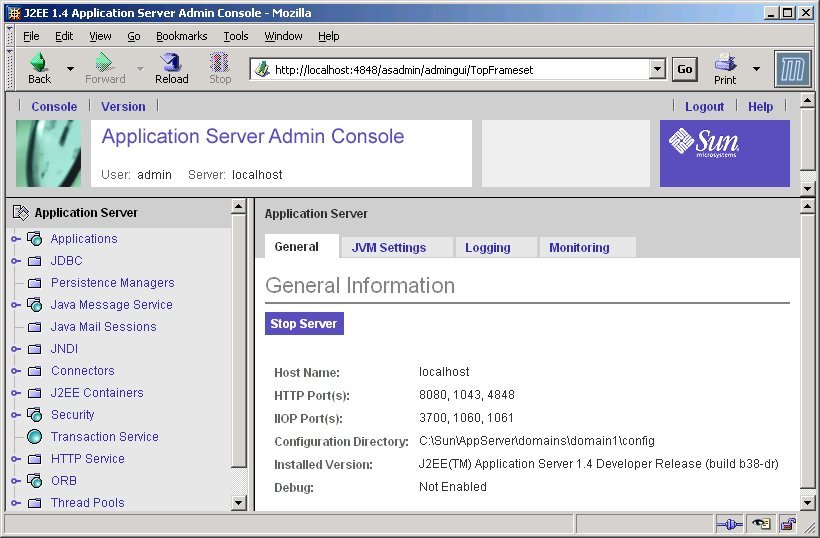Click the Logout link
Screen dimensions: 820x538
tap(704, 107)
